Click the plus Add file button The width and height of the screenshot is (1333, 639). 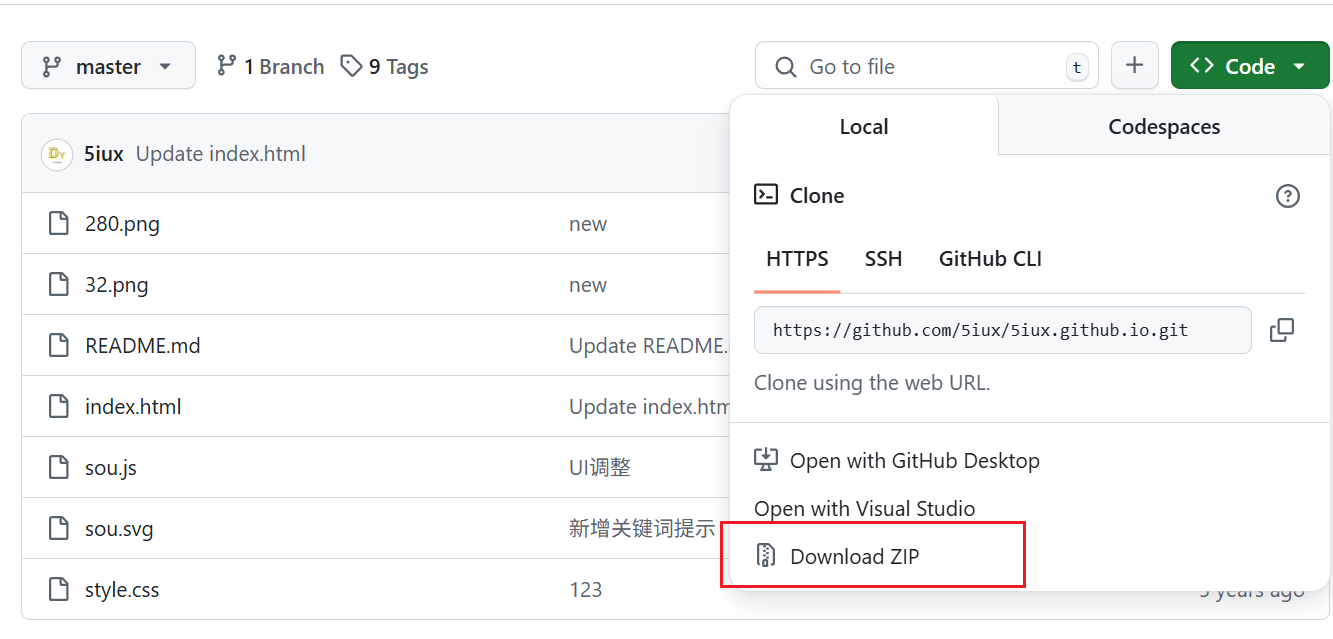tap(1134, 66)
